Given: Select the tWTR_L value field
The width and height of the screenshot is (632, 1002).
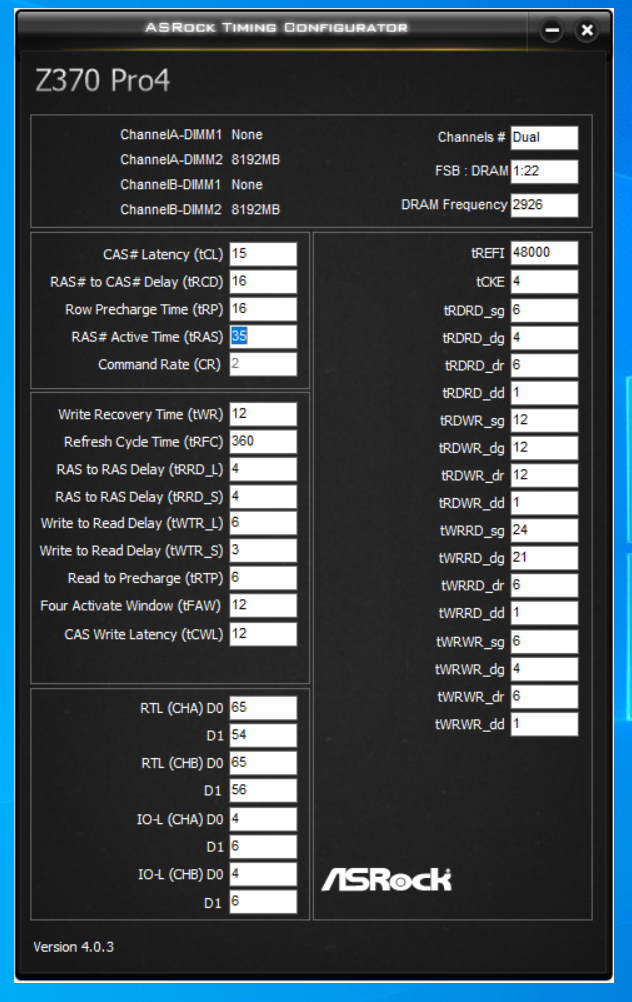Looking at the screenshot, I should (x=263, y=523).
